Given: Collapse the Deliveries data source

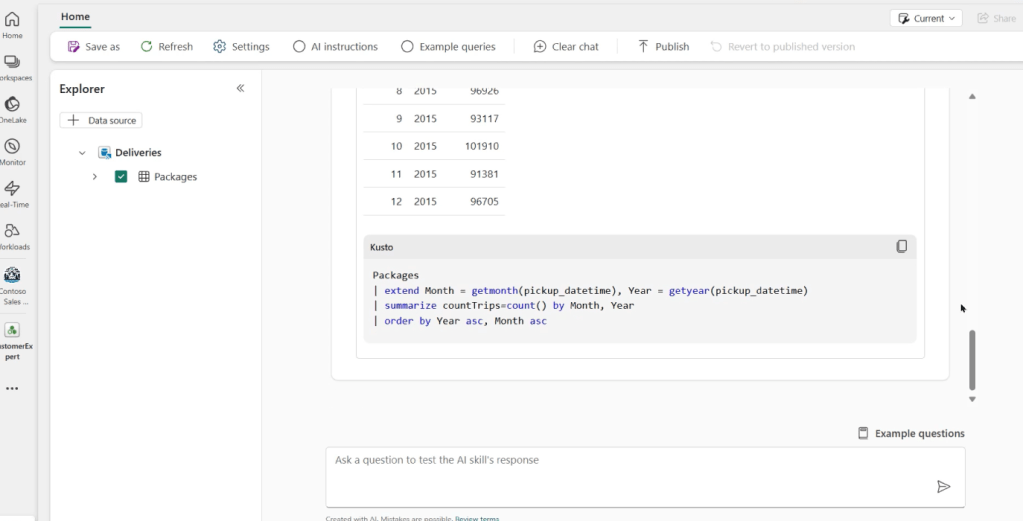Looking at the screenshot, I should point(82,153).
